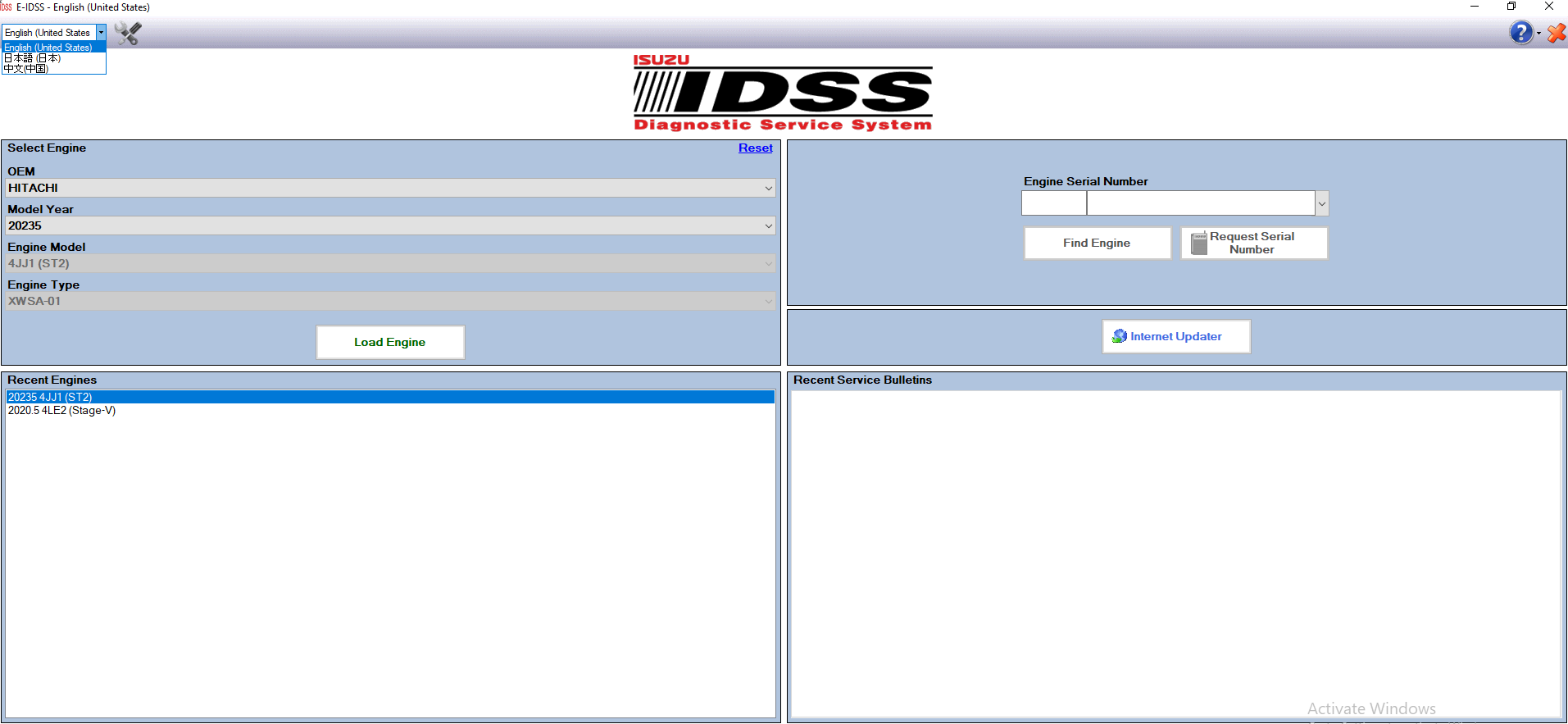Click the Request Serial Number button
This screenshot has height=724, width=1568.
pyautogui.click(x=1253, y=244)
